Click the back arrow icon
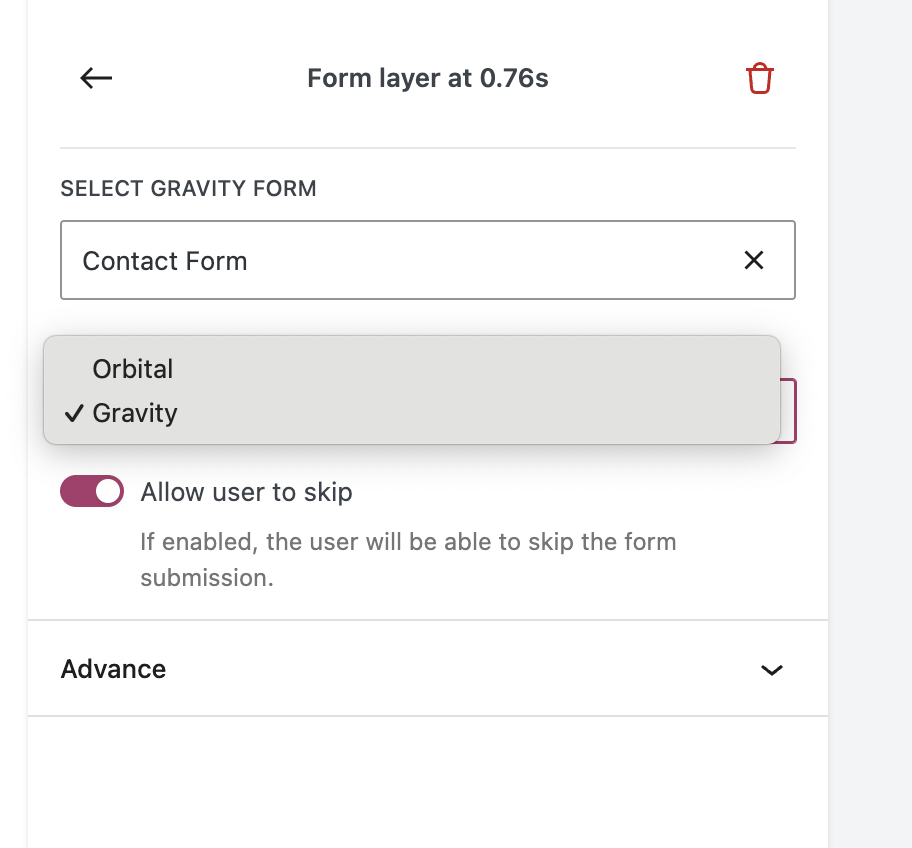The width and height of the screenshot is (912, 848). (x=96, y=78)
